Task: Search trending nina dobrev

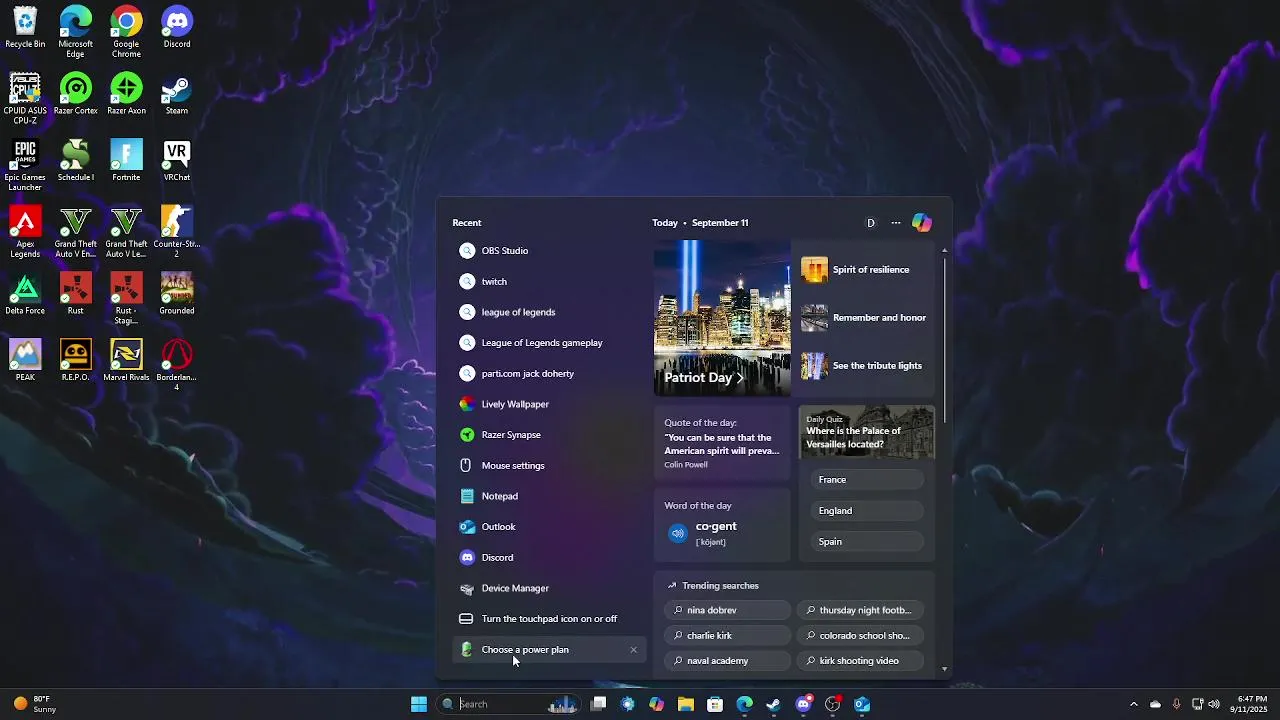Action: pyautogui.click(x=727, y=610)
